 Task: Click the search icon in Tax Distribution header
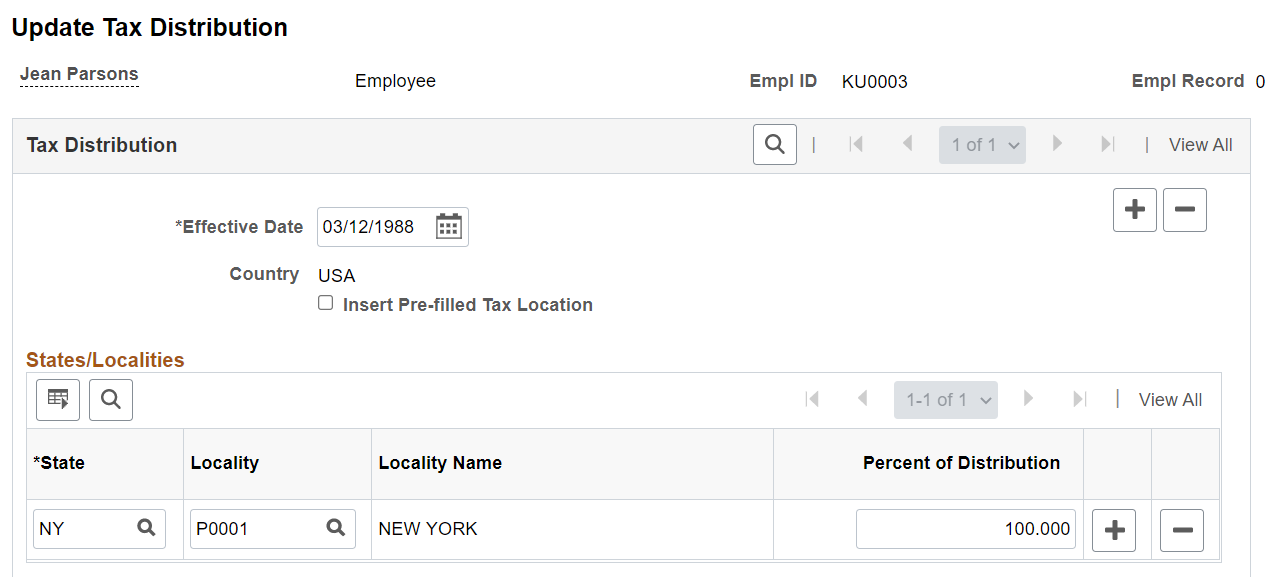[775, 144]
